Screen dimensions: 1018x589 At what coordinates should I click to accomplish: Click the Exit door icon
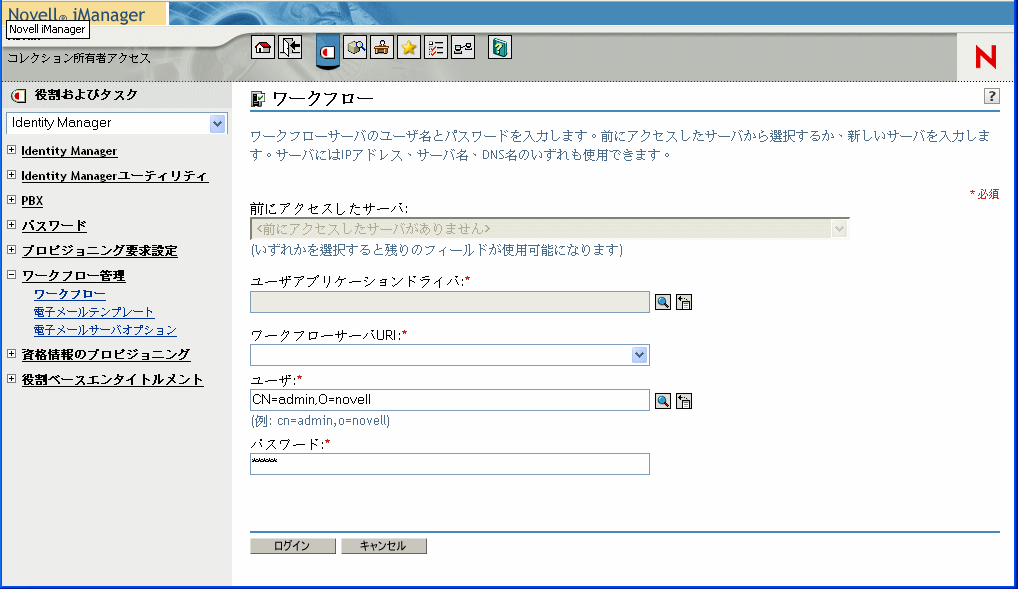(x=290, y=48)
